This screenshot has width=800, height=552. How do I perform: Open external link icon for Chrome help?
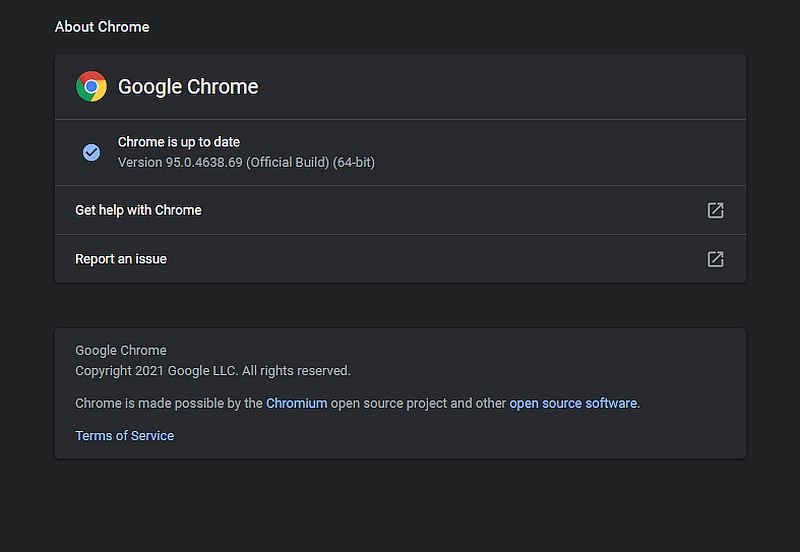(715, 210)
